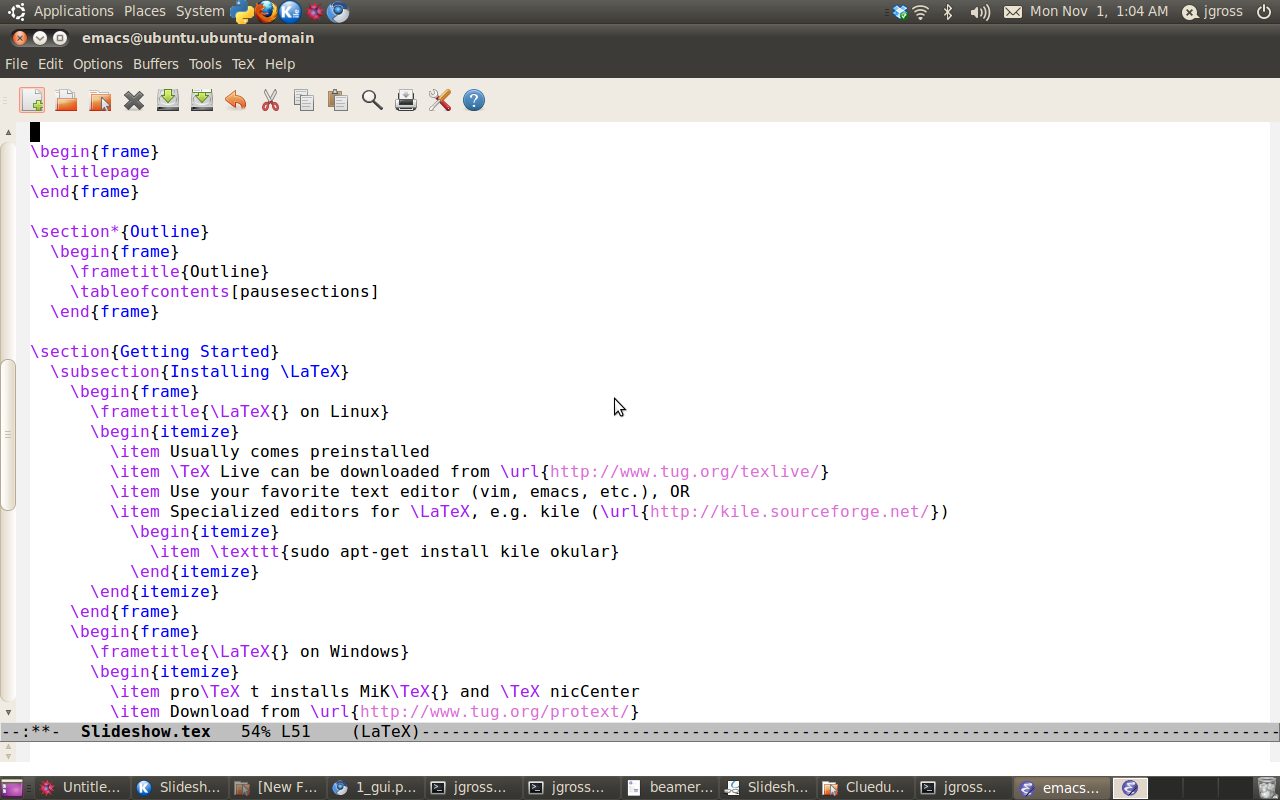Click the Save buffer toolbar icon
The width and height of the screenshot is (1280, 800).
pos(168,100)
